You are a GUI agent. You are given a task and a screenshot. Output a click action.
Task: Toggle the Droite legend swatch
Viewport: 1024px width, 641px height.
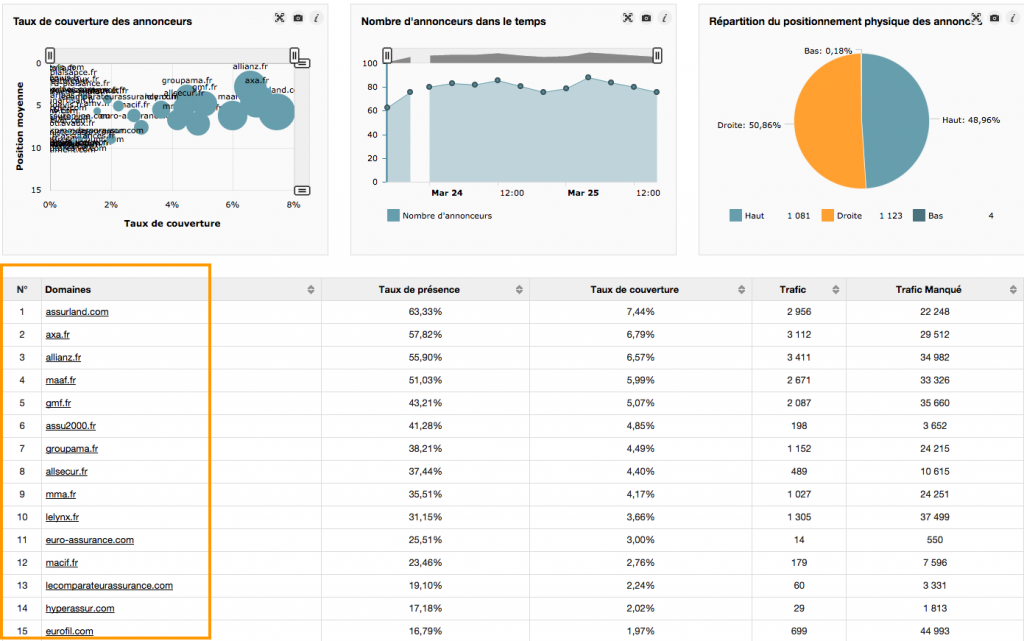tap(827, 215)
